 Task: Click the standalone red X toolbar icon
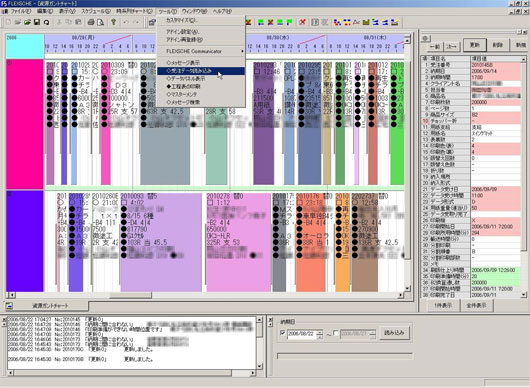click(x=303, y=22)
